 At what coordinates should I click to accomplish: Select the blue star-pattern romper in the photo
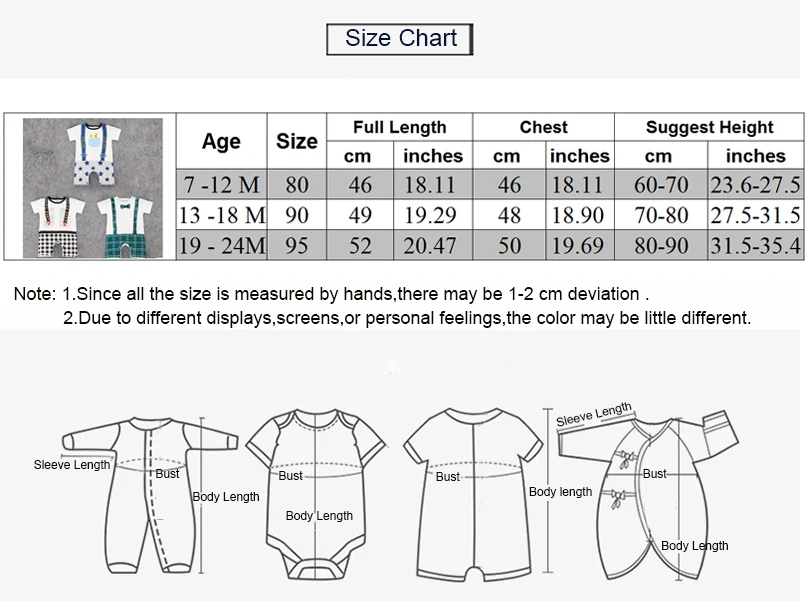pyautogui.click(x=94, y=153)
